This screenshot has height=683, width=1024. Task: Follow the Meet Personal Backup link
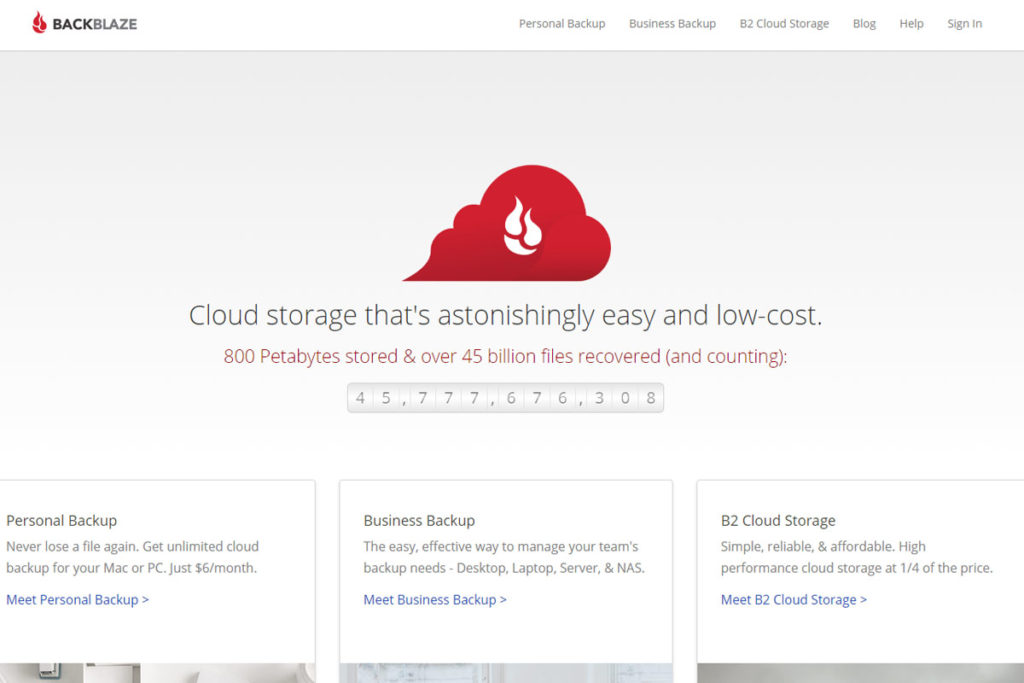tap(78, 599)
